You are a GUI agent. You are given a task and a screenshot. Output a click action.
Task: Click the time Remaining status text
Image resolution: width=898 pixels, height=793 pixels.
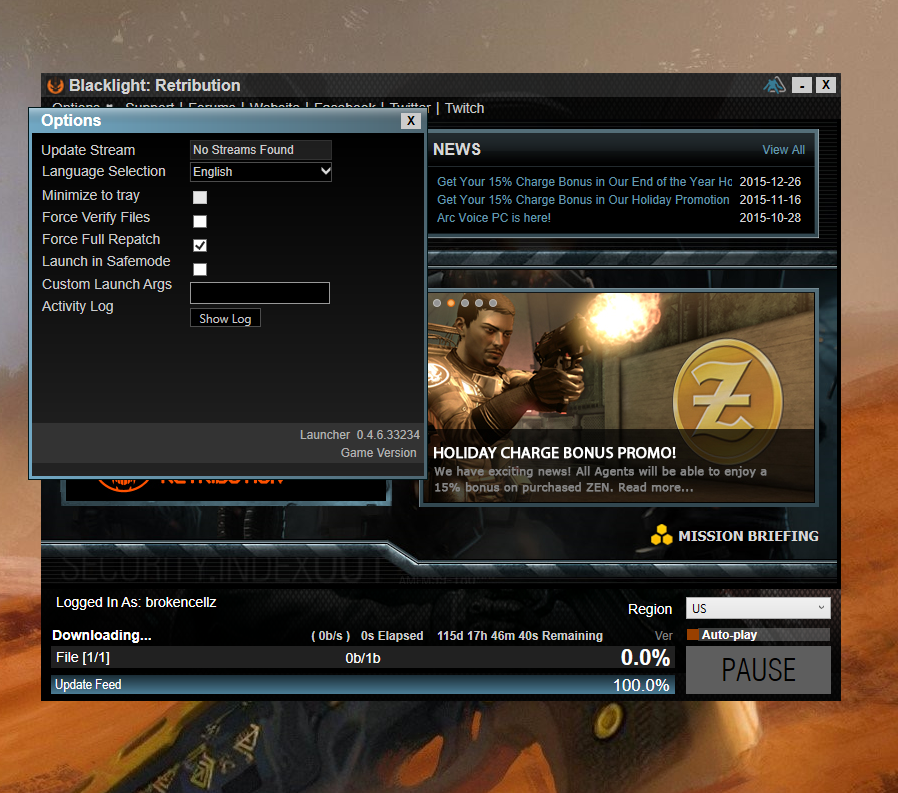point(520,636)
